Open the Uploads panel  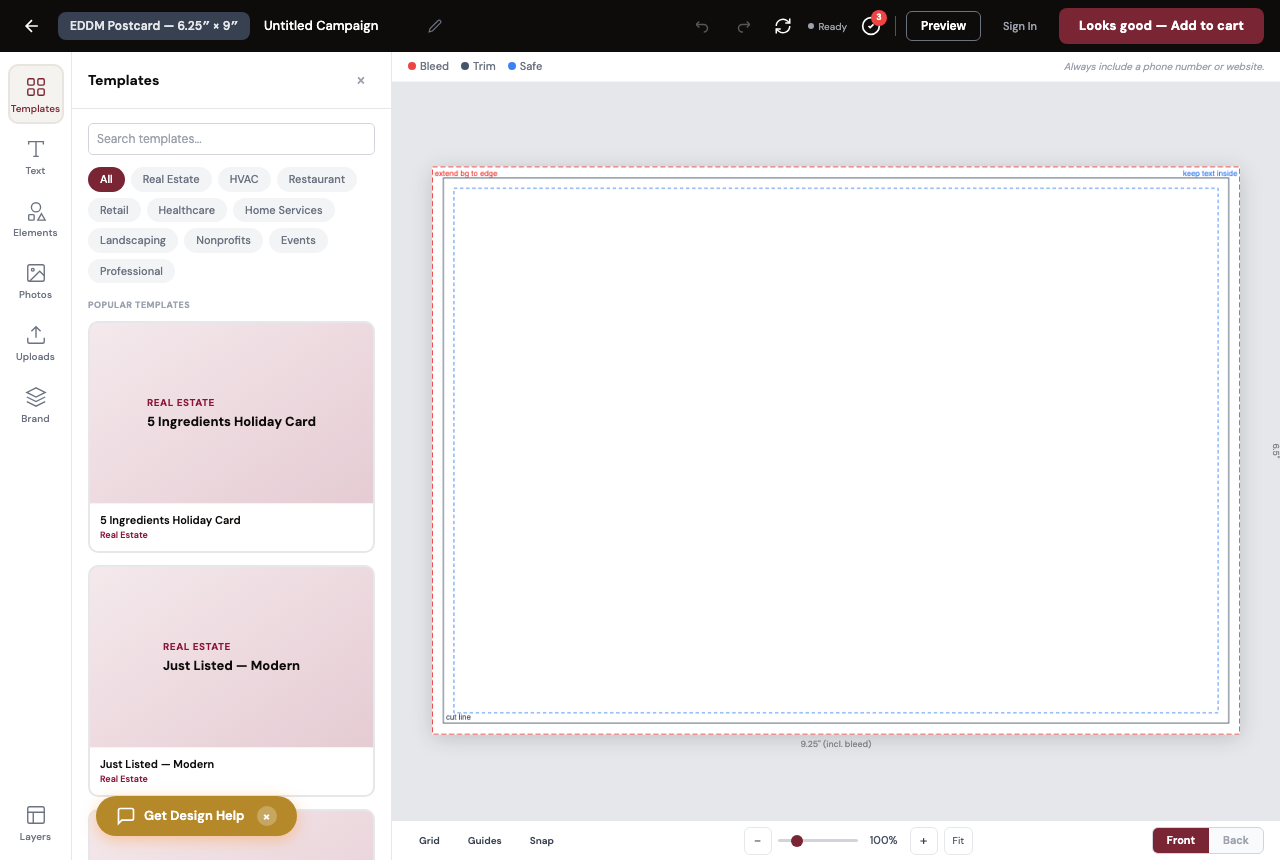pyautogui.click(x=36, y=343)
